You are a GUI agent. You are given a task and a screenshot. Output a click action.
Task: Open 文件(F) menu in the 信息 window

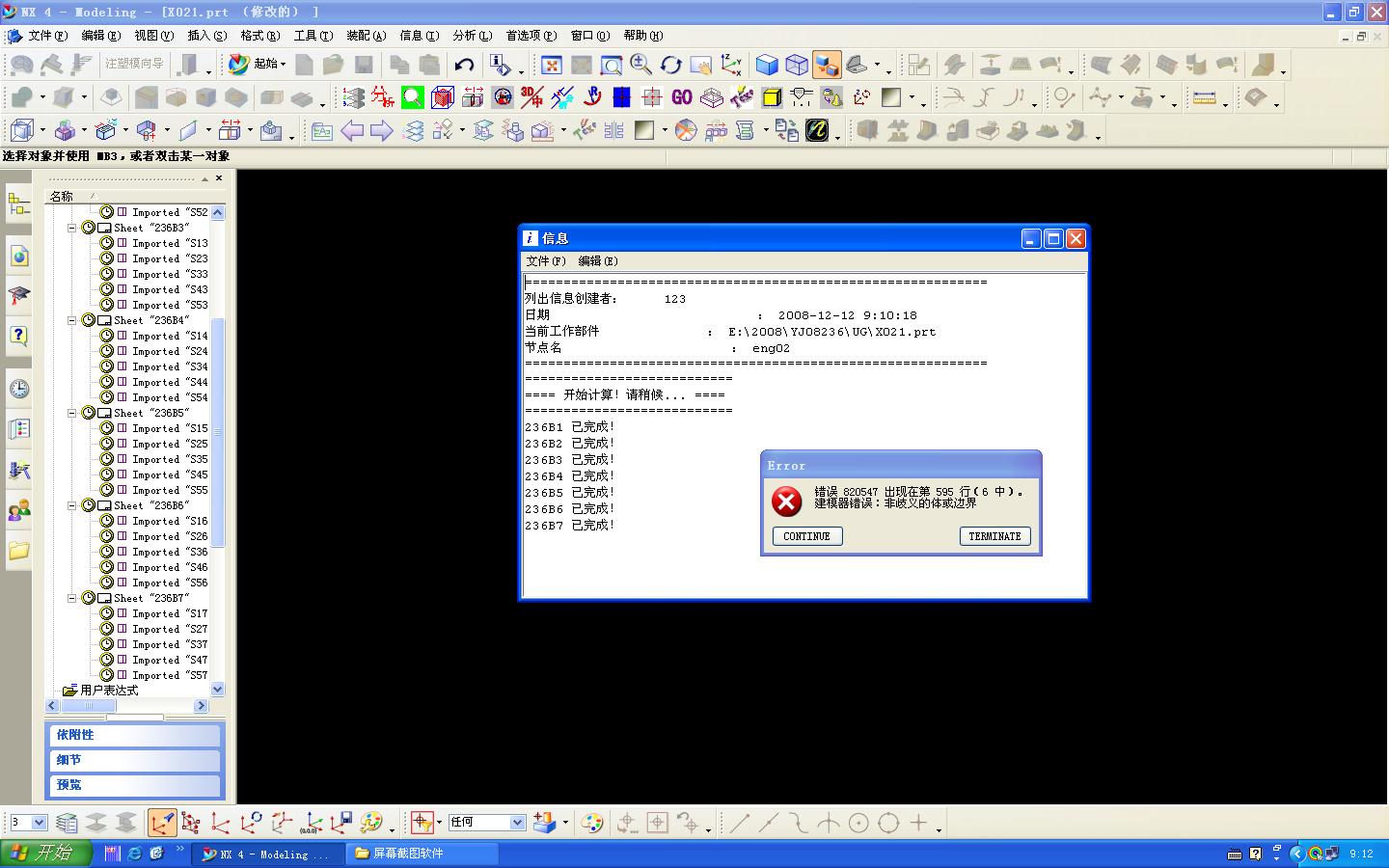tap(546, 261)
